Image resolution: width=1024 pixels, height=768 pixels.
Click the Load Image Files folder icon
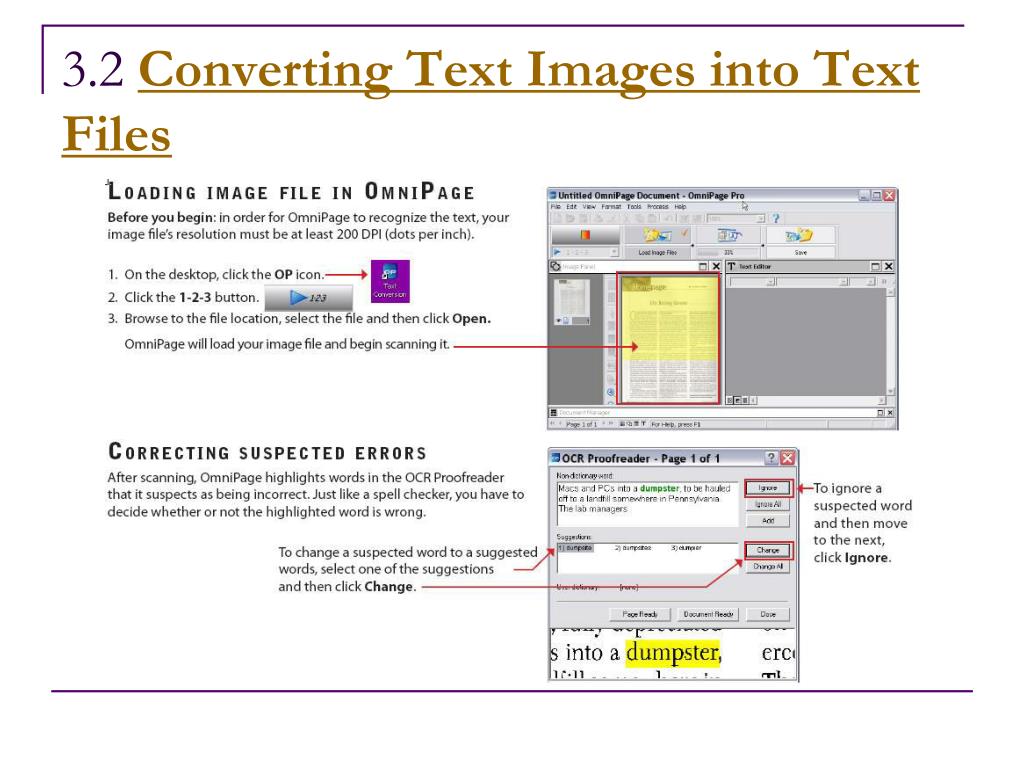click(x=658, y=234)
